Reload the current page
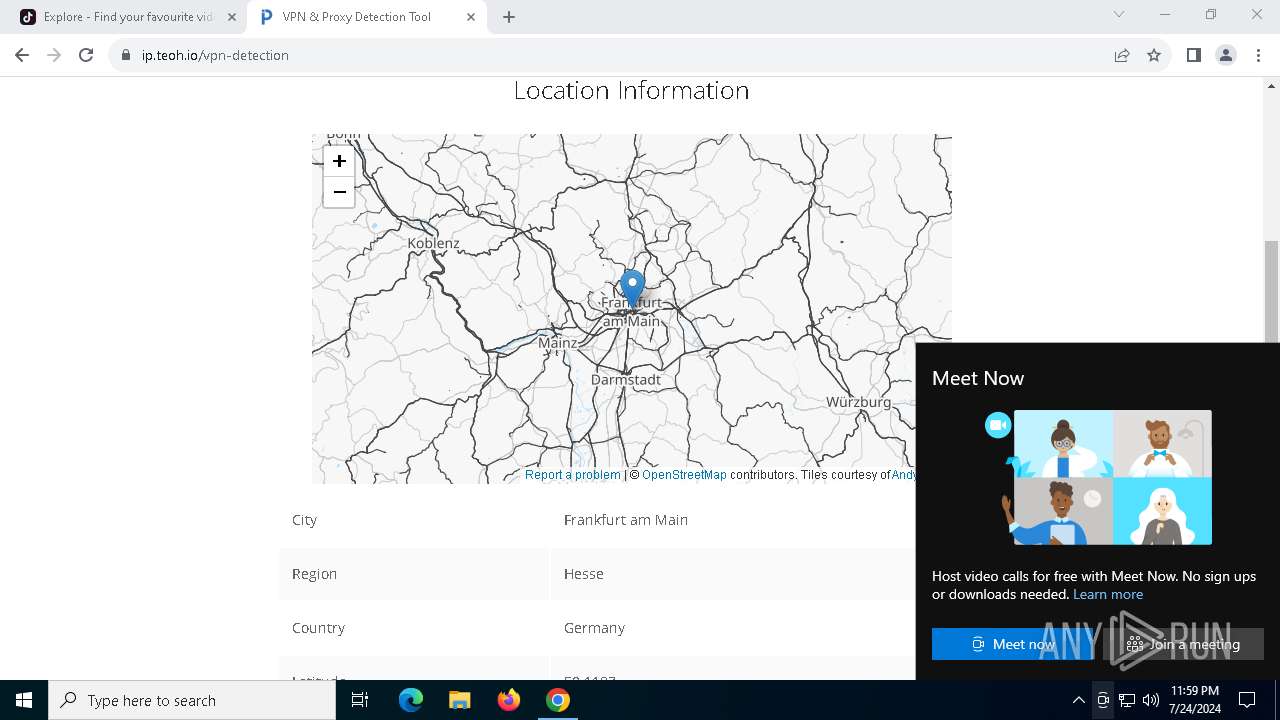This screenshot has width=1280, height=720. [x=86, y=55]
